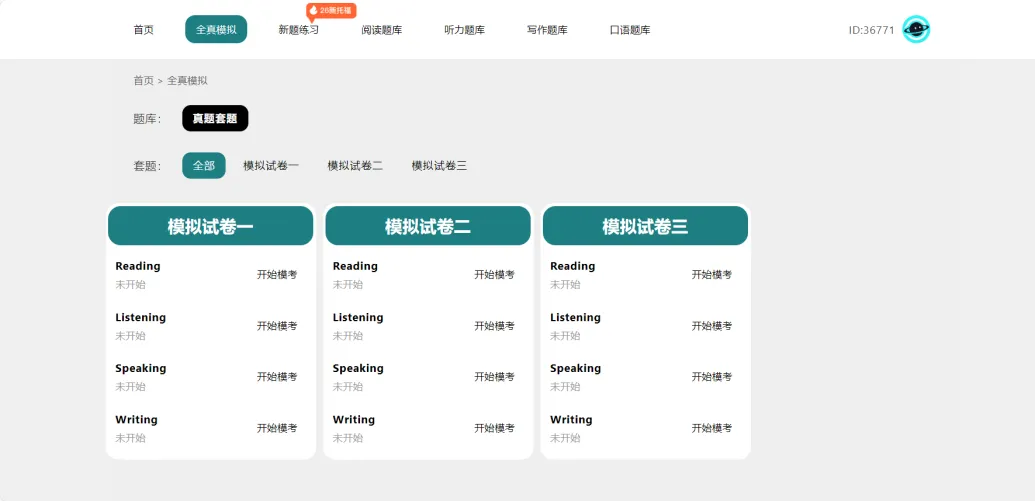
Task: Filter by 模拟试卷二
Action: pos(355,166)
